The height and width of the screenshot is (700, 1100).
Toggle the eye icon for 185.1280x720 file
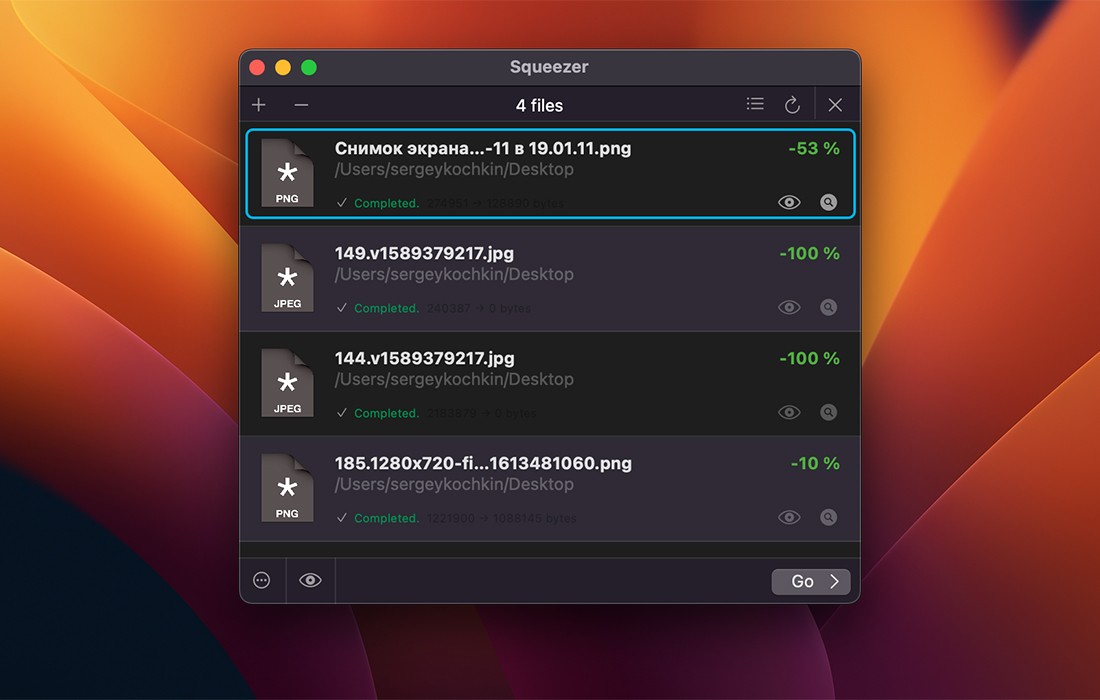[x=789, y=517]
